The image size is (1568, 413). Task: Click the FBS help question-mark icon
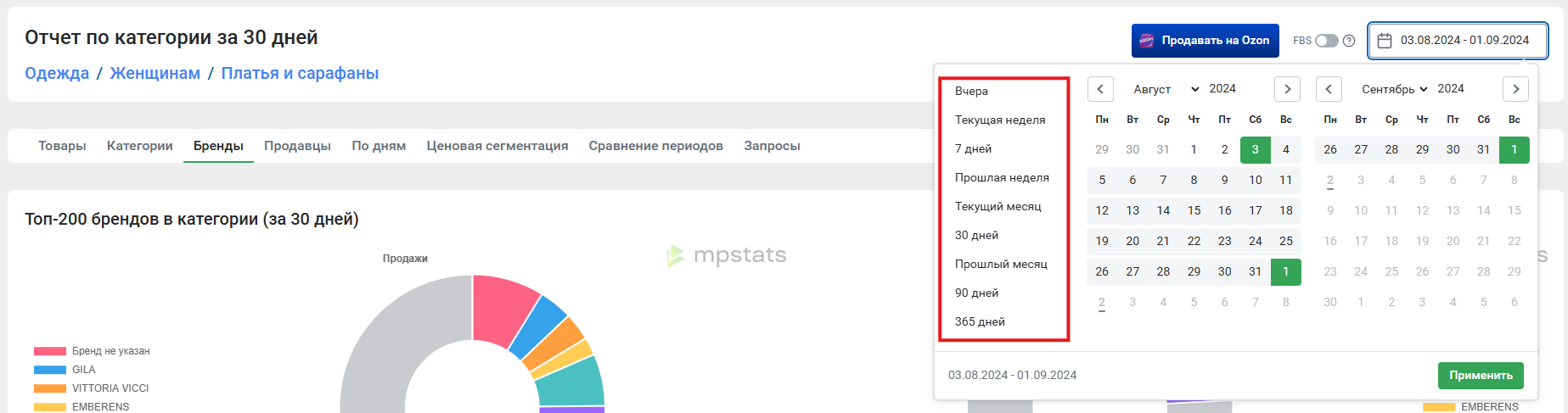(x=1349, y=41)
